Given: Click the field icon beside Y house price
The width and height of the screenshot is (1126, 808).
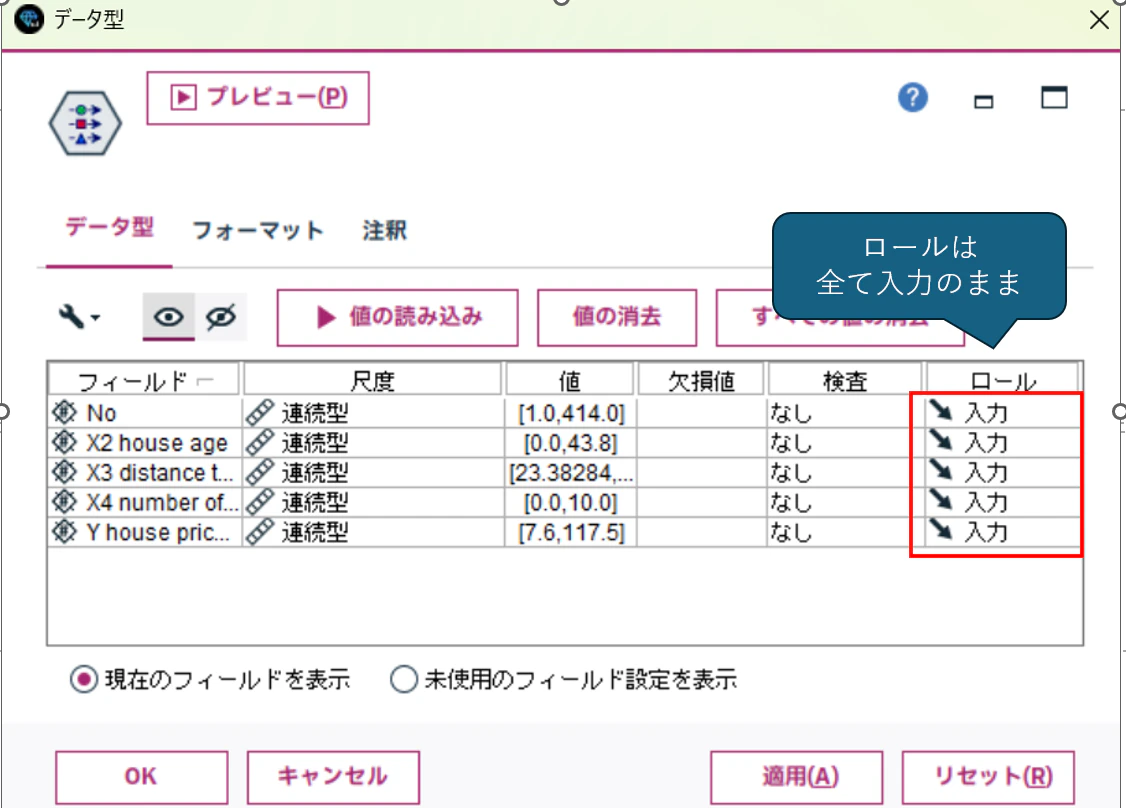Looking at the screenshot, I should click(x=65, y=532).
